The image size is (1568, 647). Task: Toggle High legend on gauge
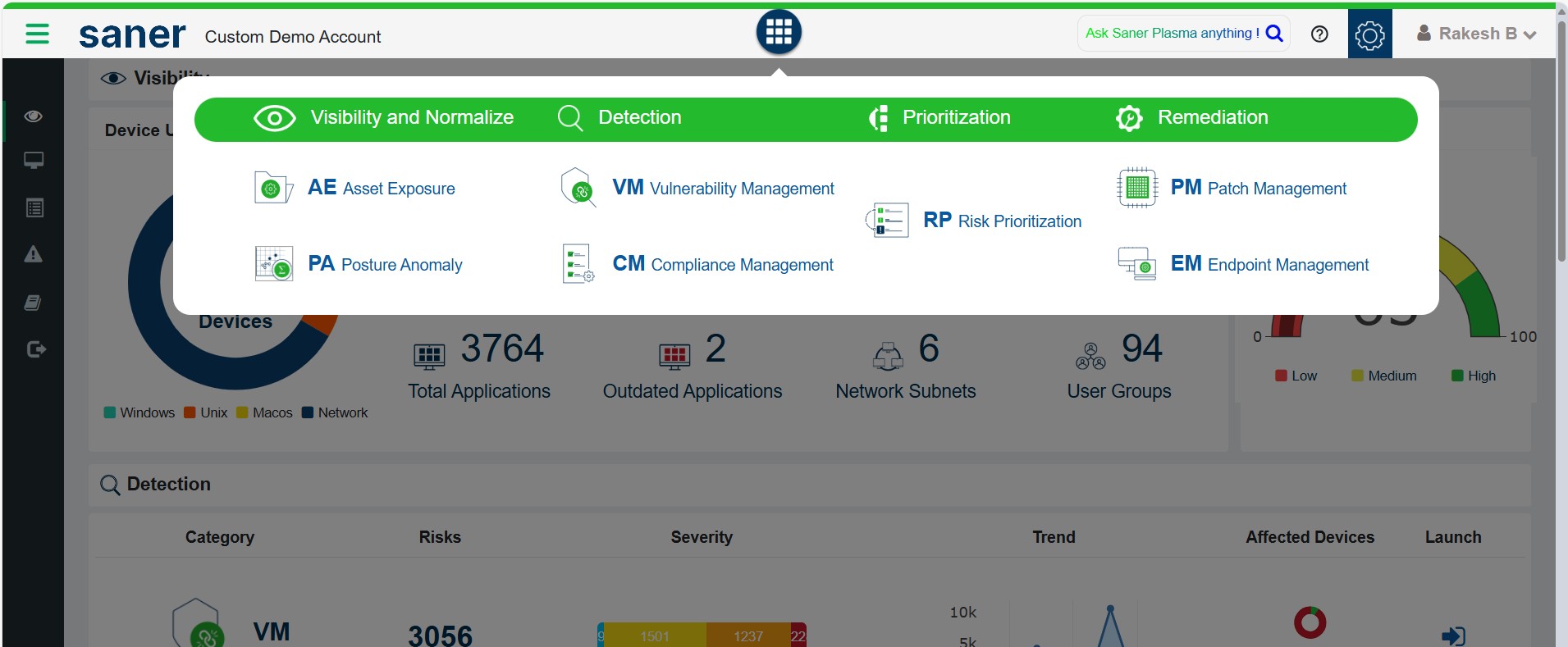(1474, 376)
